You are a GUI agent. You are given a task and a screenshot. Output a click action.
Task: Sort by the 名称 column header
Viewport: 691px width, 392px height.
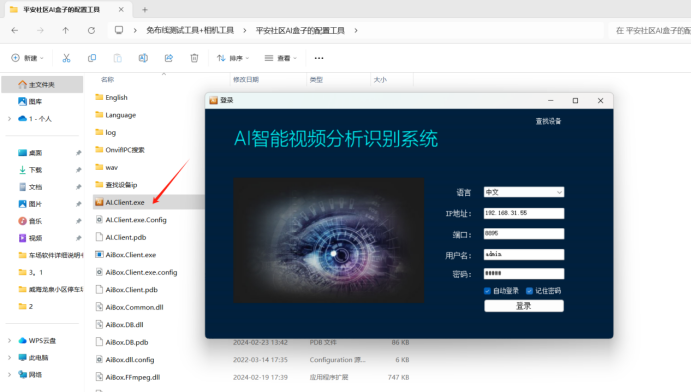[x=108, y=80]
